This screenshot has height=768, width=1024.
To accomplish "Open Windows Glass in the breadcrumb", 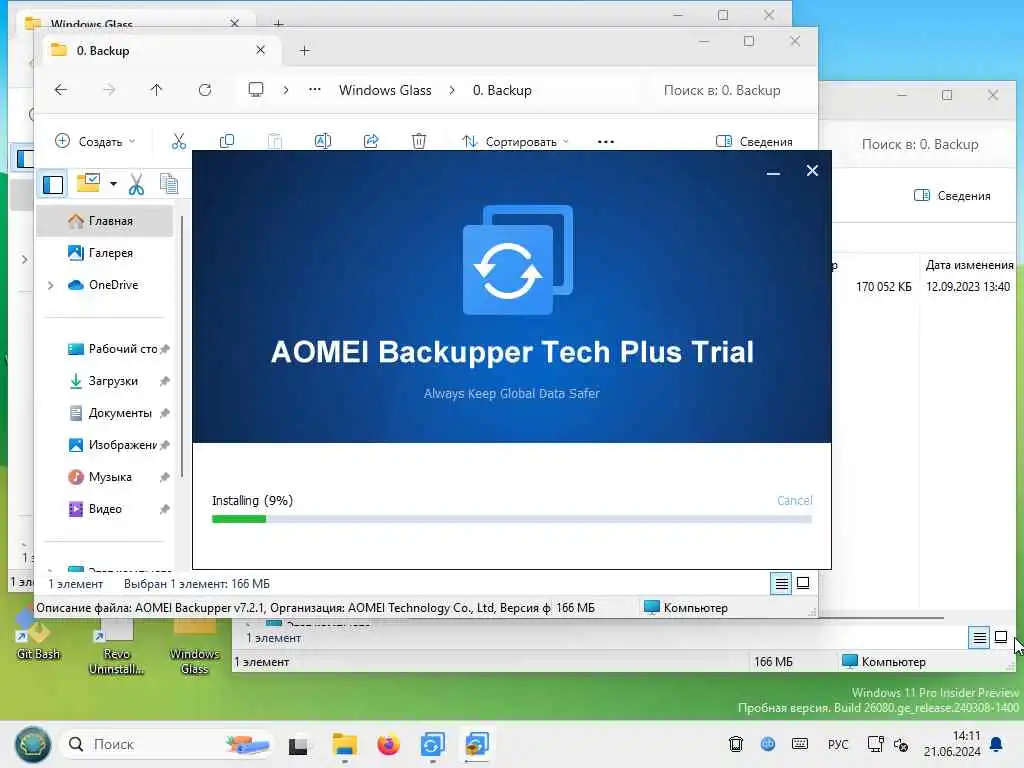I will [385, 90].
